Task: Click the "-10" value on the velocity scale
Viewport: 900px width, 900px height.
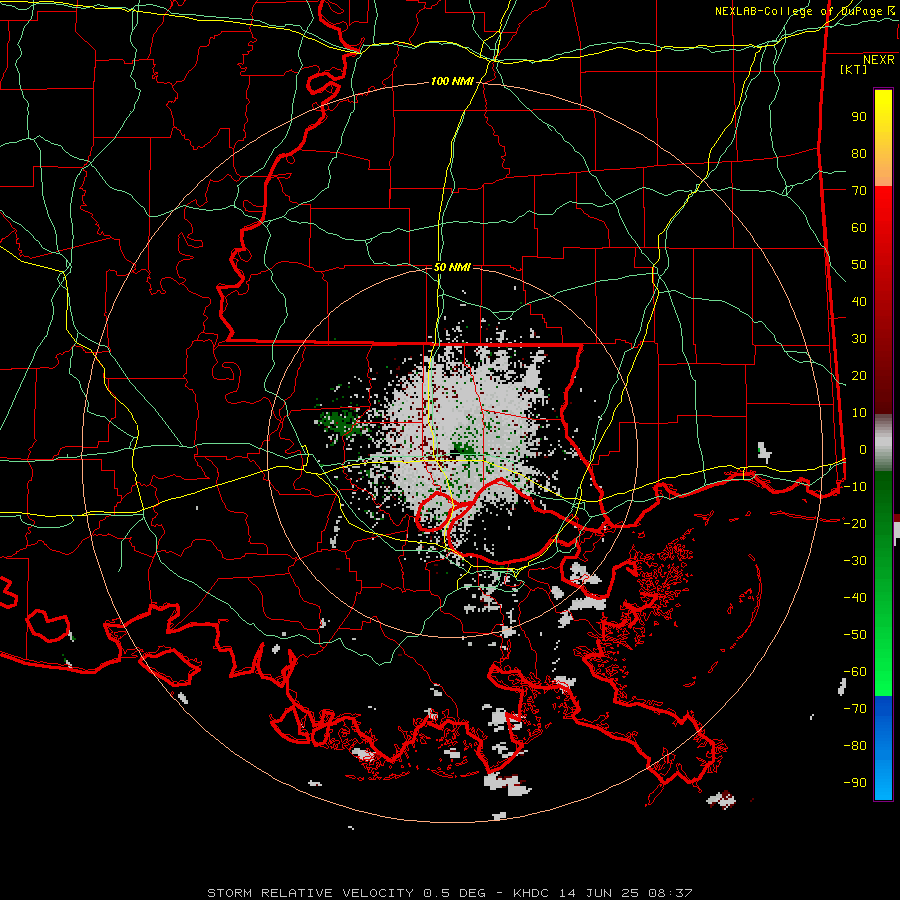Action: (855, 487)
